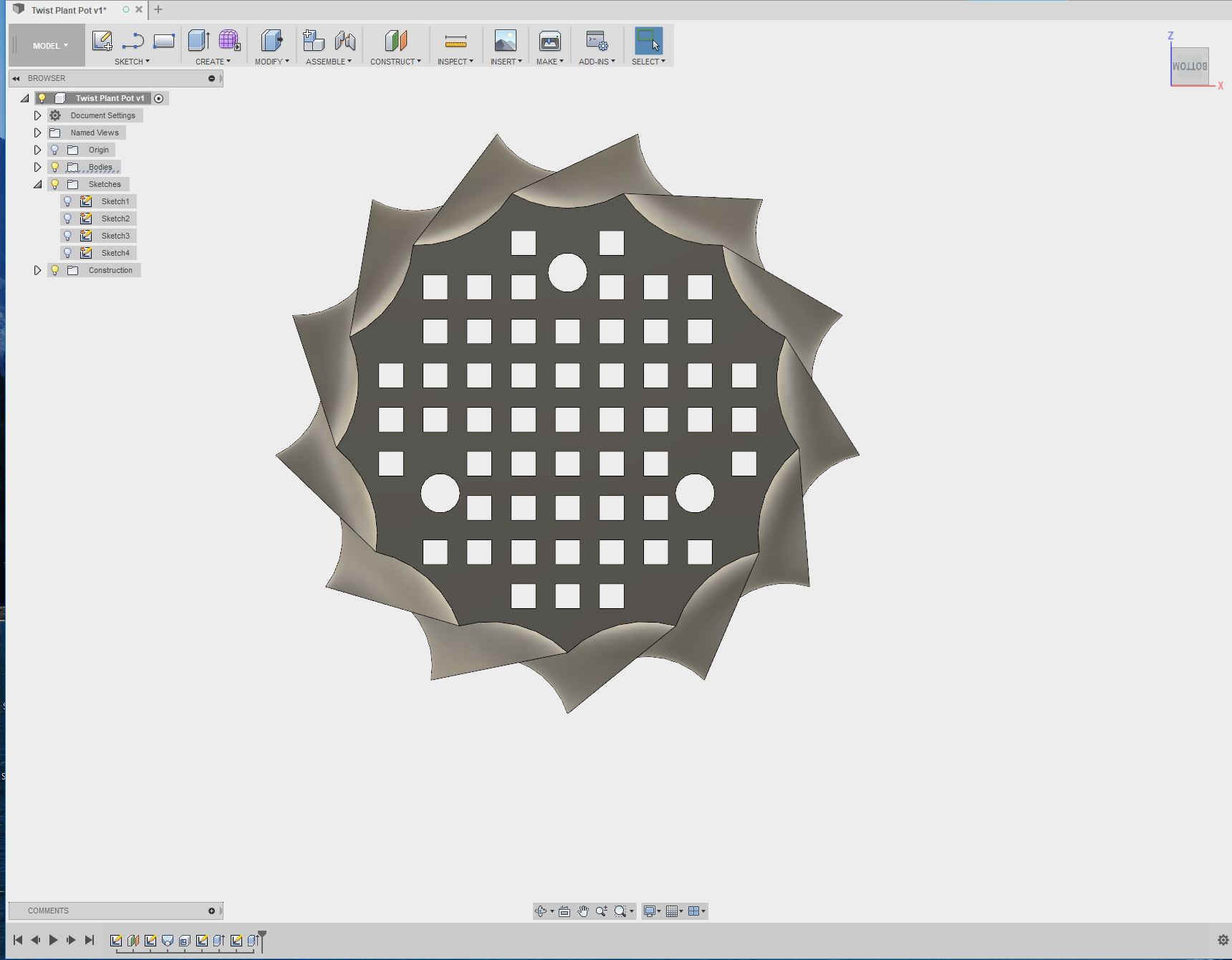Open the MODIFY menu
Screen dimensions: 1232x960
[x=272, y=62]
